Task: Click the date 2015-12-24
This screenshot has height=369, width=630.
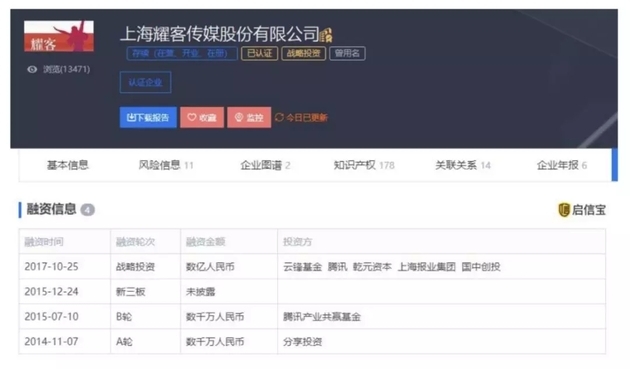Action: pyautogui.click(x=51, y=292)
